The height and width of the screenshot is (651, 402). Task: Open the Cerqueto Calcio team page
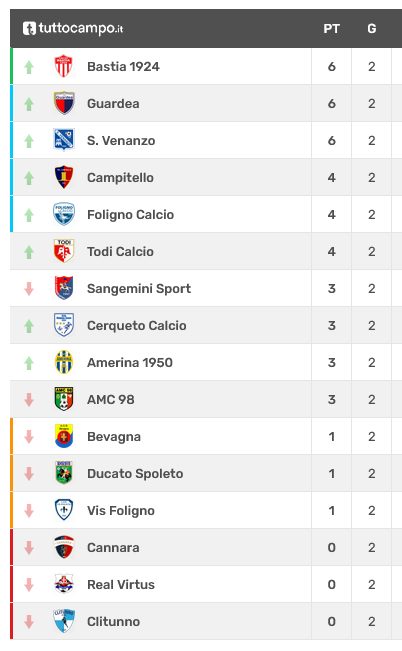(x=136, y=326)
